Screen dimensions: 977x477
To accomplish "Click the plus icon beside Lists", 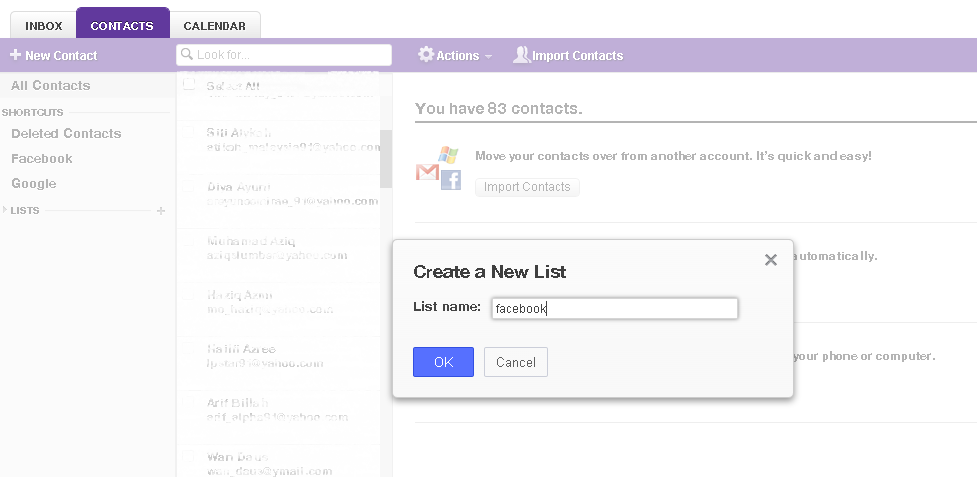I will (161, 211).
